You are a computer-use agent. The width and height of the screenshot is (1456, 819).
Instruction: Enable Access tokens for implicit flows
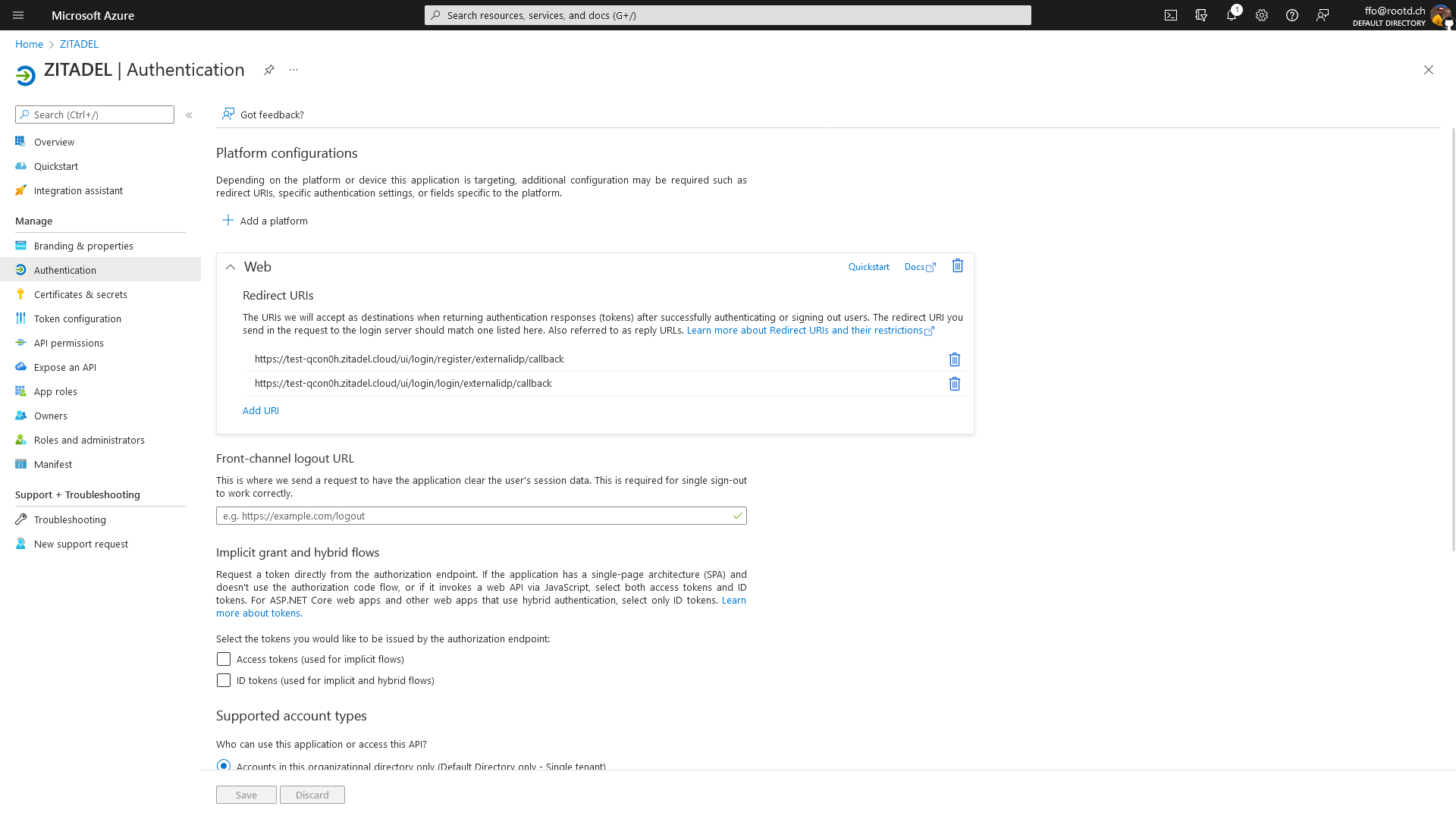(224, 659)
